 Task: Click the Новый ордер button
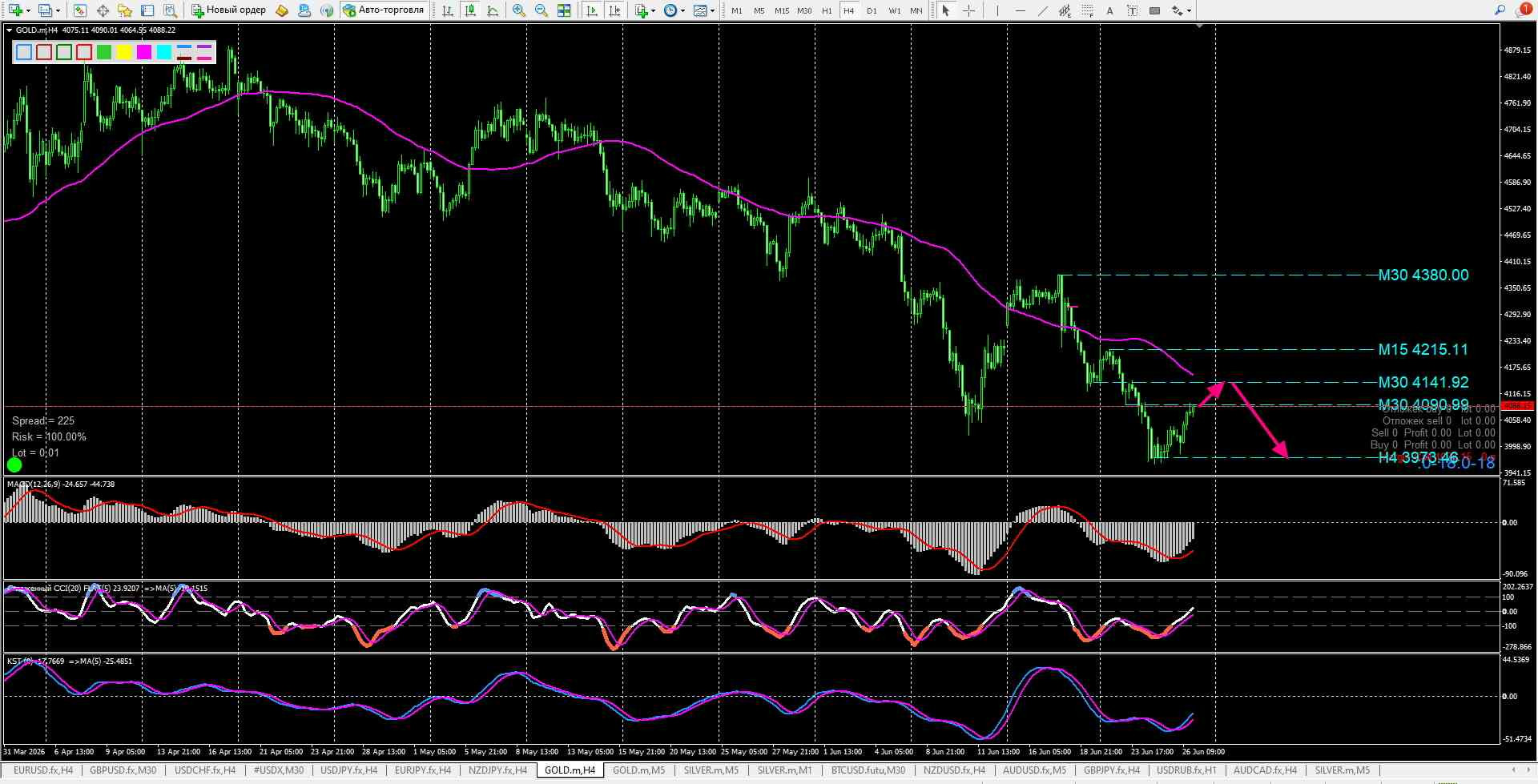click(229, 10)
